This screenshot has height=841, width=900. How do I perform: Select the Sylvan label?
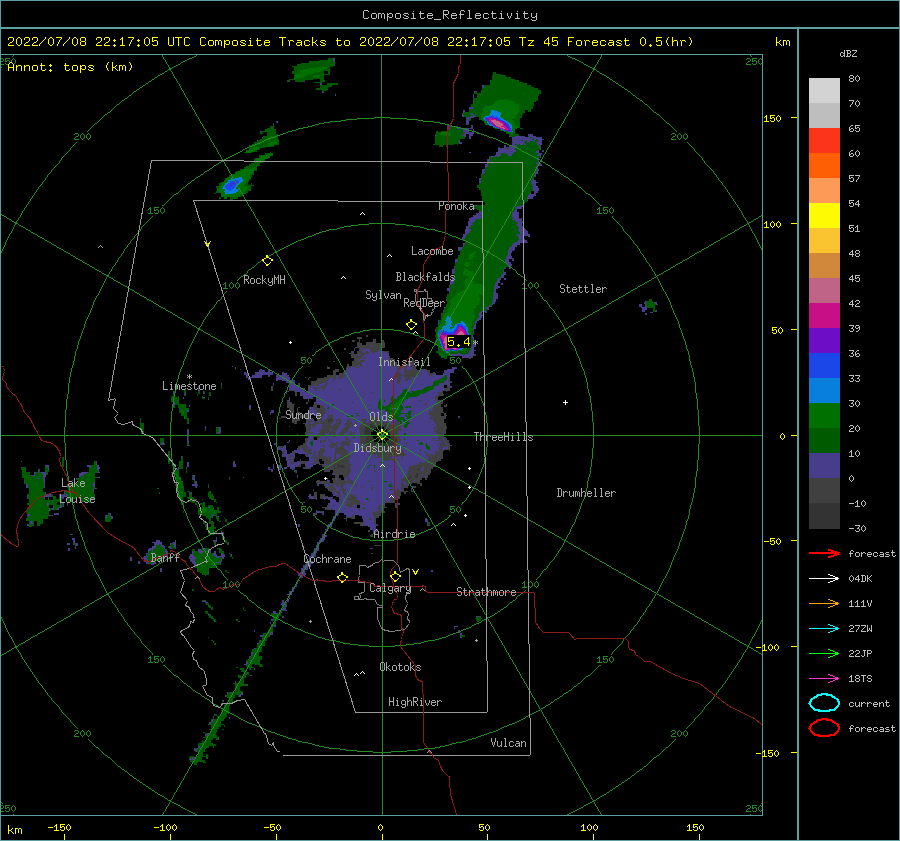tap(383, 295)
